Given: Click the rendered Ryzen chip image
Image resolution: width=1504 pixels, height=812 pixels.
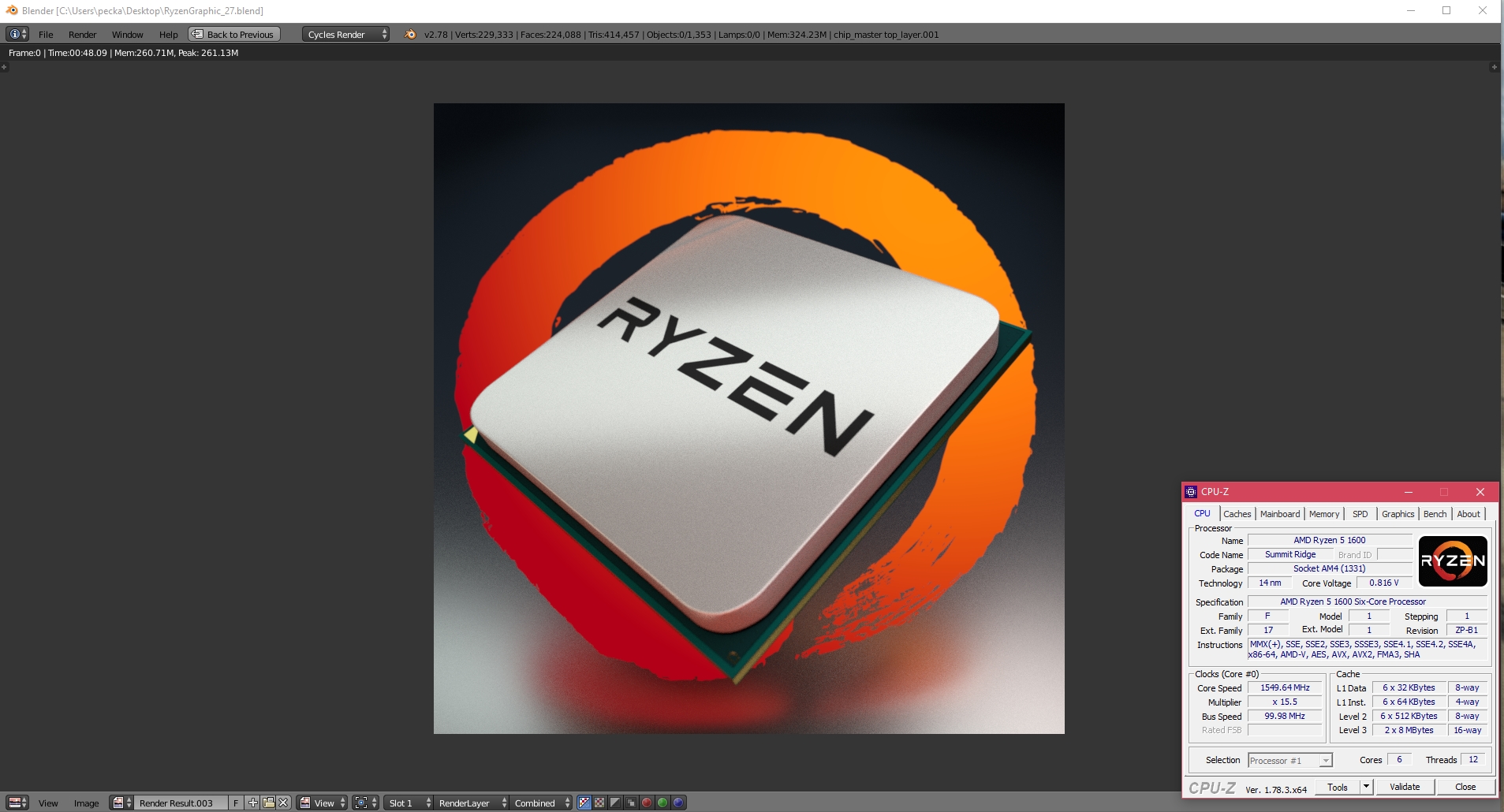Looking at the screenshot, I should [748, 418].
